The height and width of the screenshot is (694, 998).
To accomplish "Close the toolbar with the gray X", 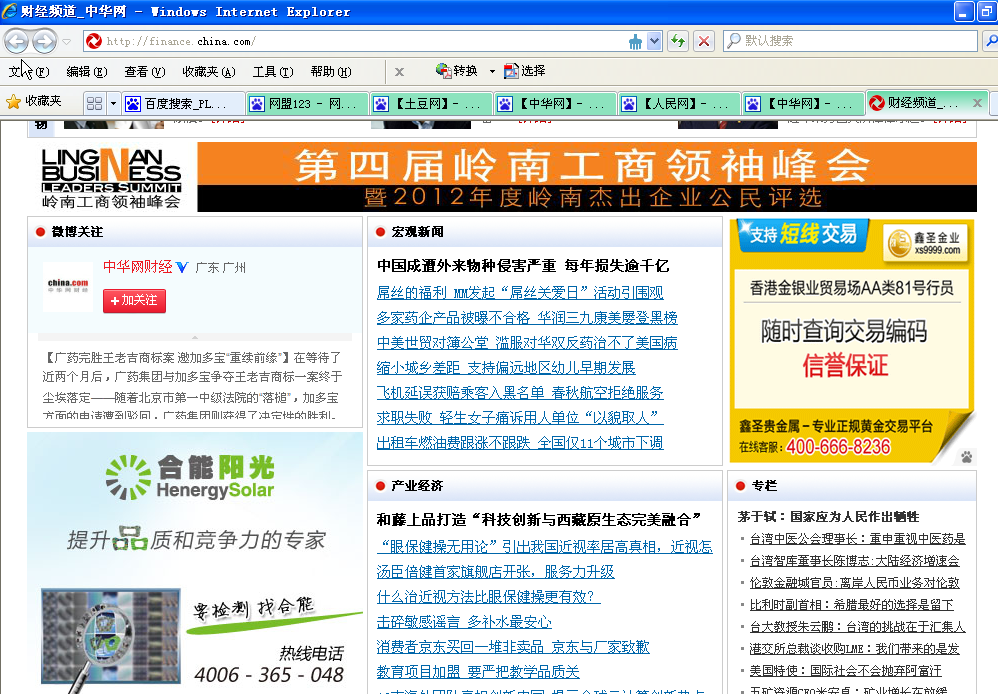I will click(399, 72).
